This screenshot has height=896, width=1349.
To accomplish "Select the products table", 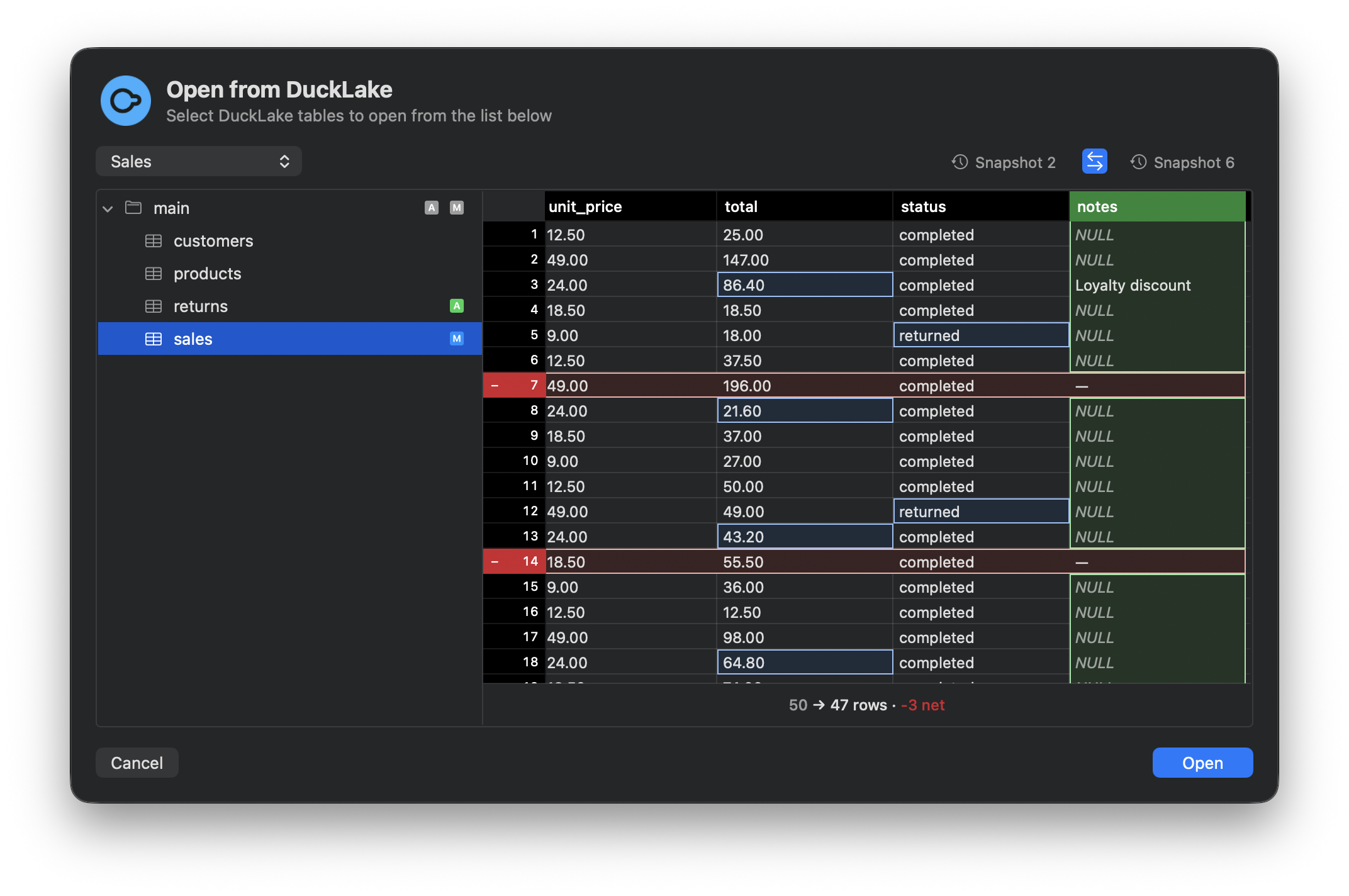I will 290,274.
